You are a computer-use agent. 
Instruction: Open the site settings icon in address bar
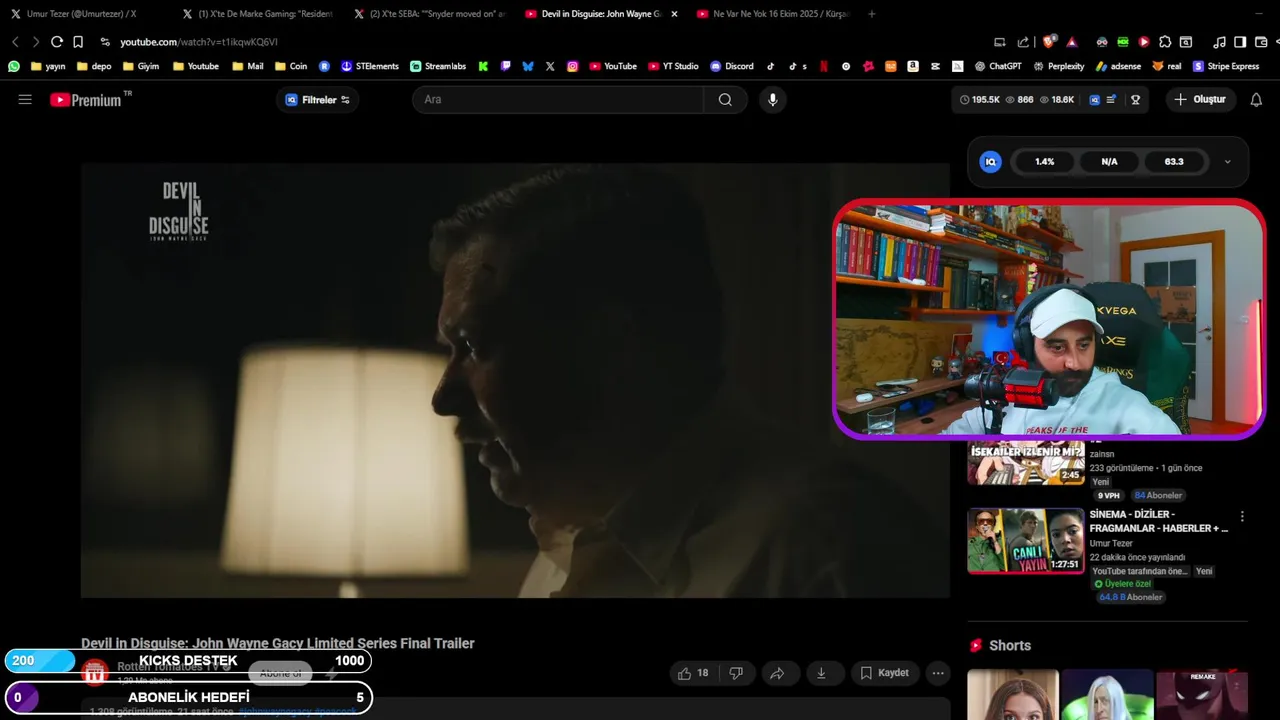tap(105, 42)
